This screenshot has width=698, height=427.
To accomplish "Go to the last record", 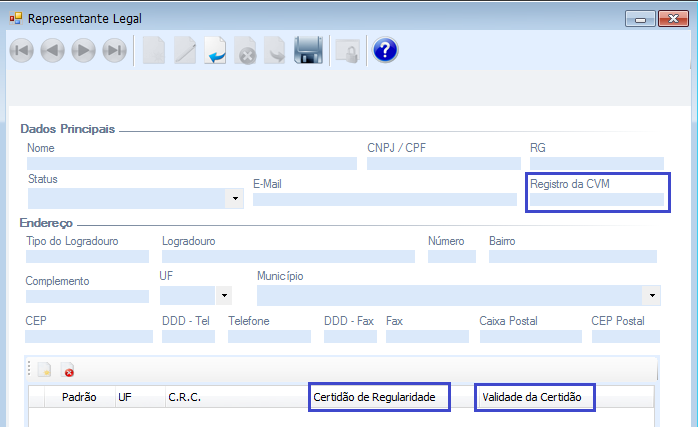I will pos(115,50).
